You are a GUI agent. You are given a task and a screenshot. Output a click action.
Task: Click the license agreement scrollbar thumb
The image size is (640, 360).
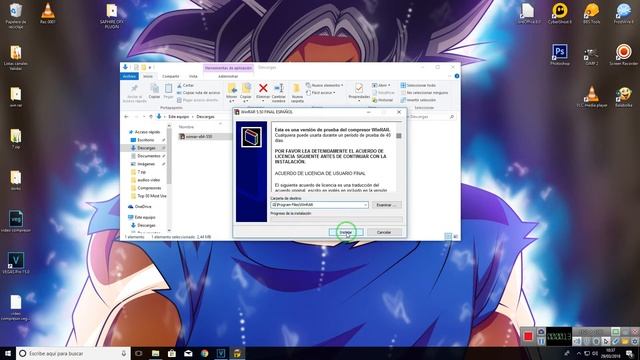399,136
